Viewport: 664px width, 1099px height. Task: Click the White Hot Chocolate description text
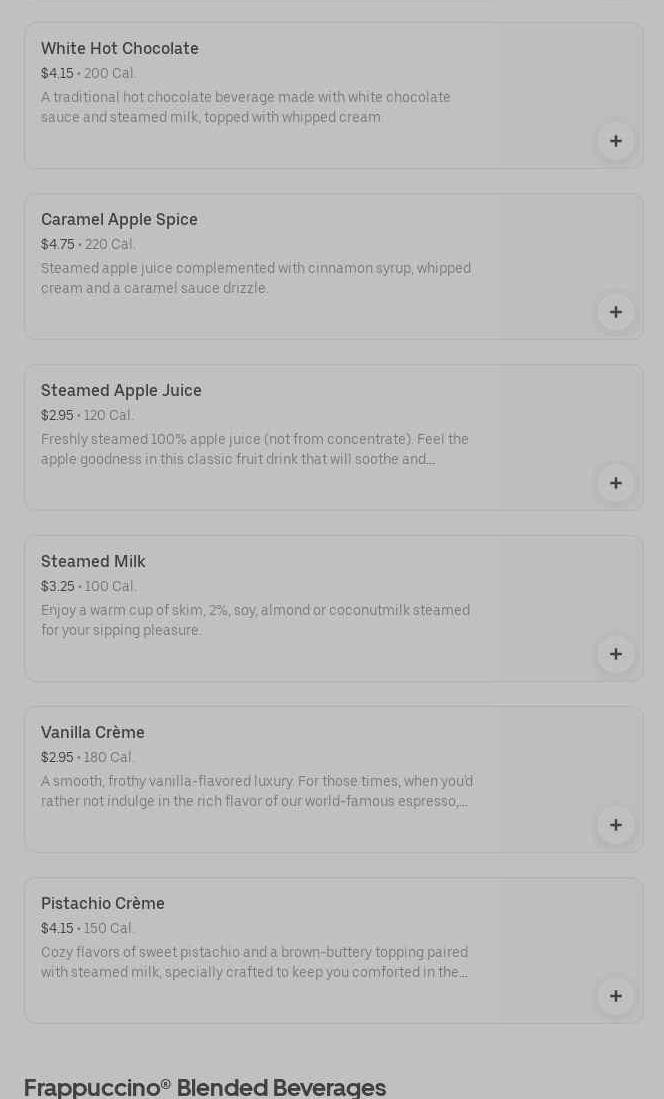(x=245, y=107)
